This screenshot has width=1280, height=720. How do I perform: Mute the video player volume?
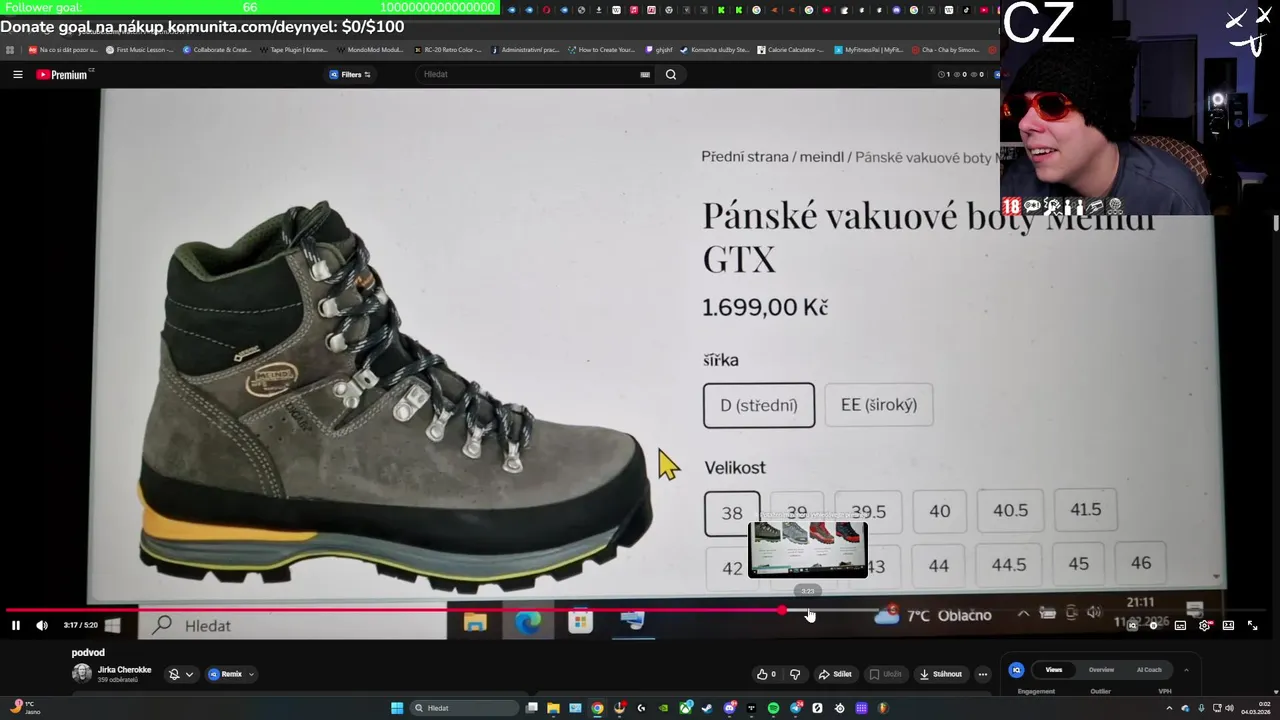42,625
